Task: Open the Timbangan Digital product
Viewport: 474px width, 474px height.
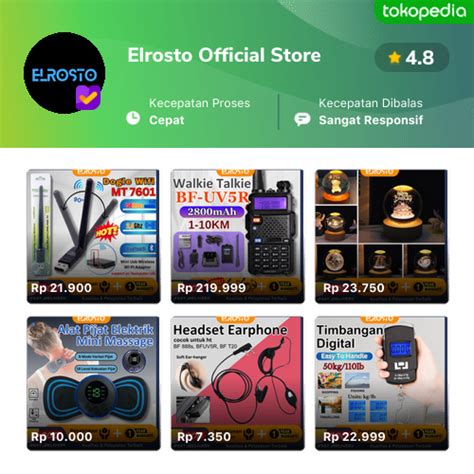Action: coord(382,383)
